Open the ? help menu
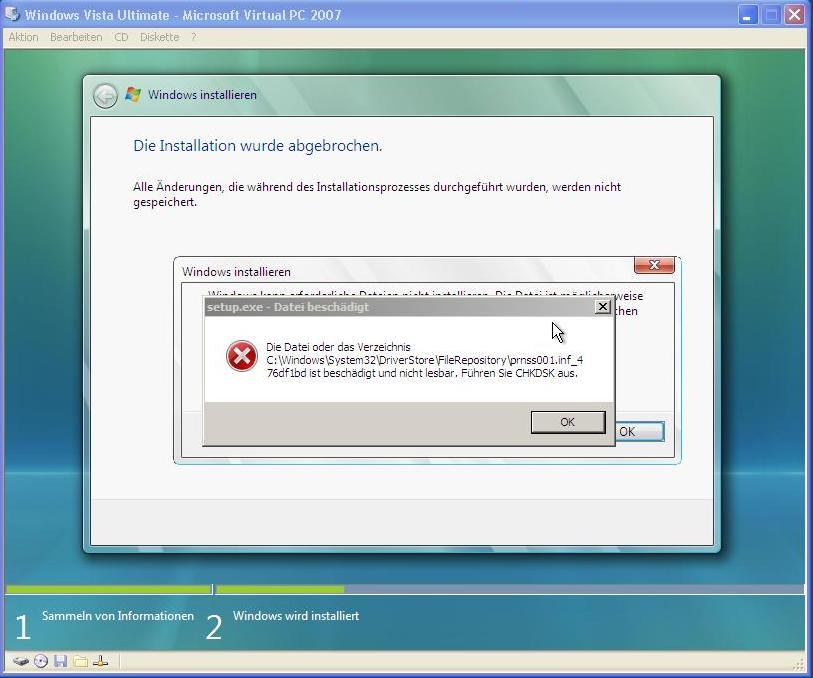The image size is (813, 678). (193, 37)
